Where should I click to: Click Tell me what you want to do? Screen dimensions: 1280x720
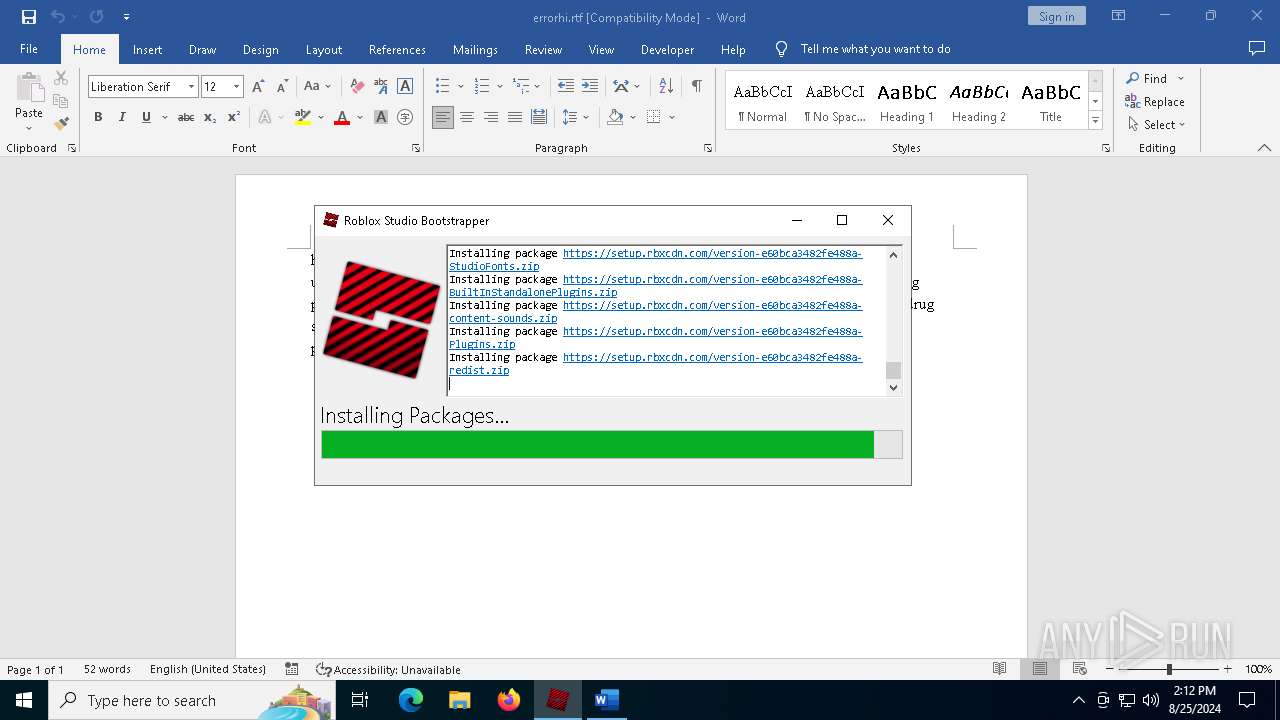click(x=875, y=49)
